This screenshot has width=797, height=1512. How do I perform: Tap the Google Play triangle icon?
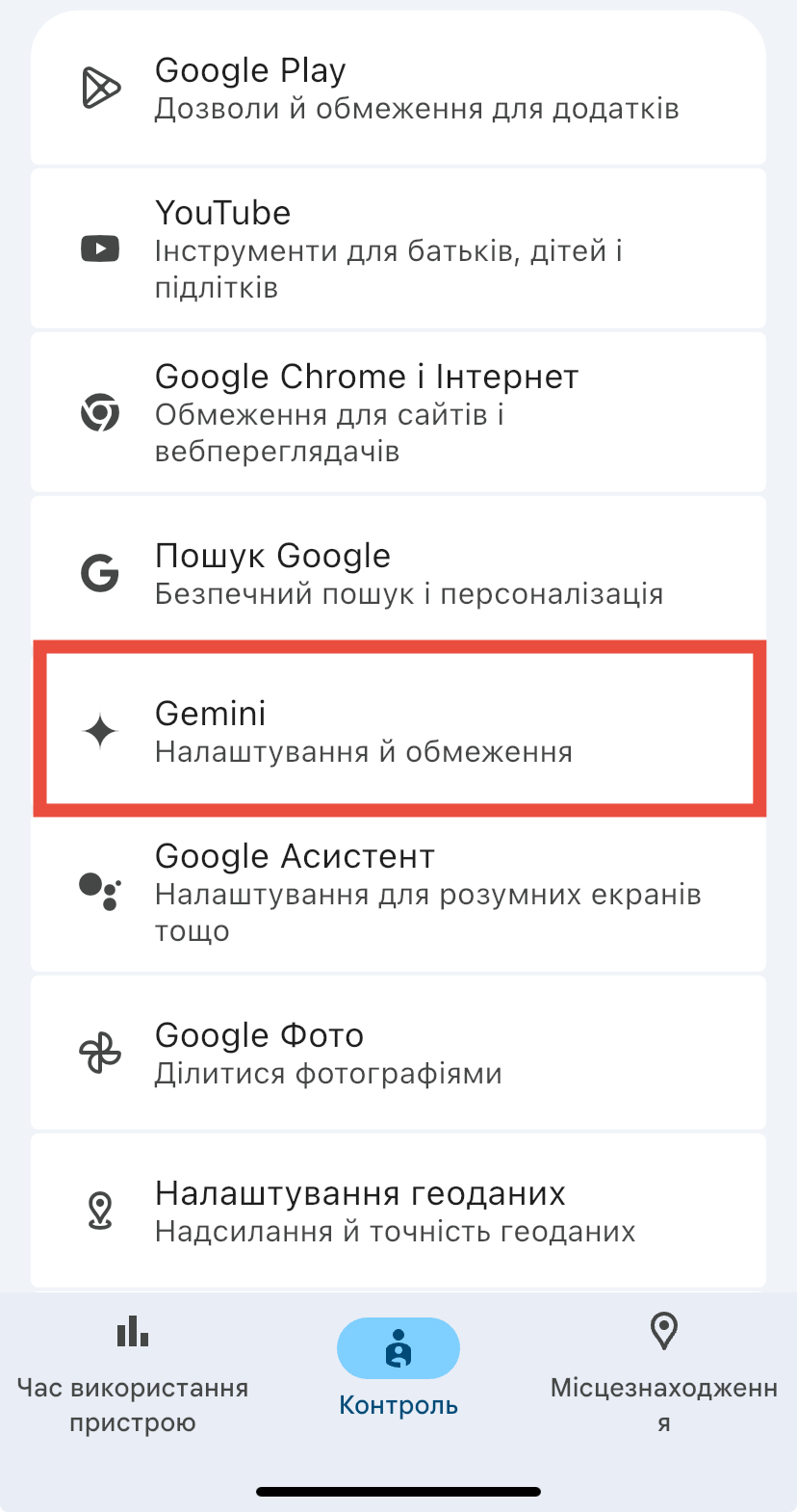tap(100, 89)
